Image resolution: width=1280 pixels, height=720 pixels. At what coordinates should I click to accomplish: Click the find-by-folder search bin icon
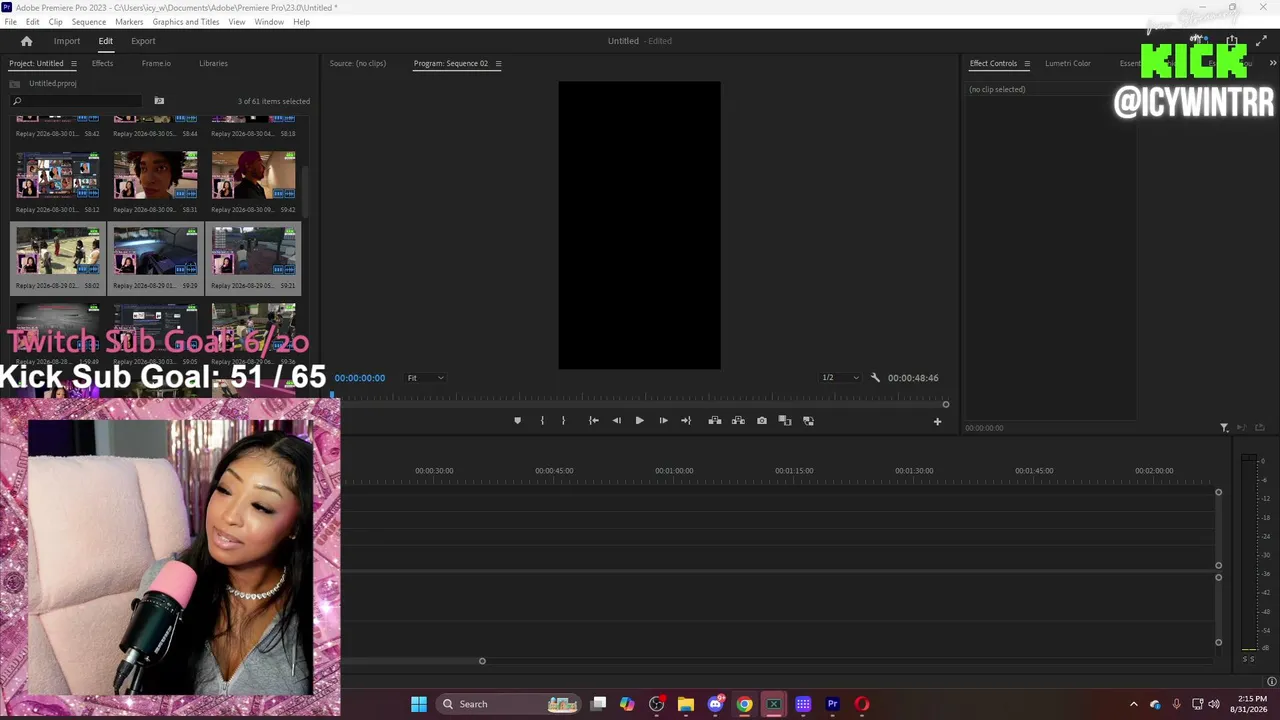coord(159,101)
